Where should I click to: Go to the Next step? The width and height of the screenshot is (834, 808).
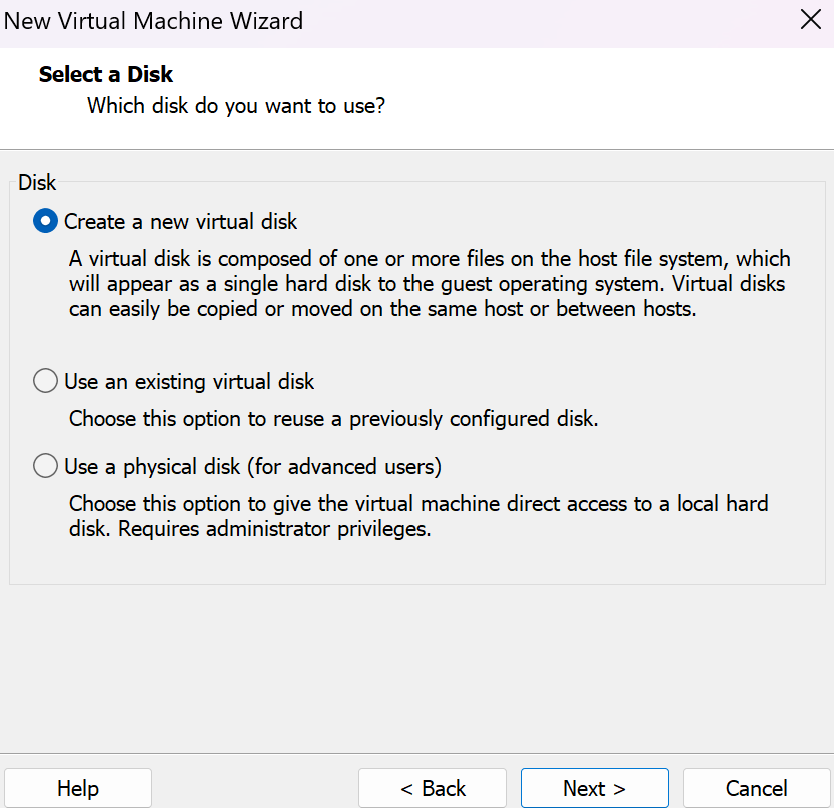(594, 788)
